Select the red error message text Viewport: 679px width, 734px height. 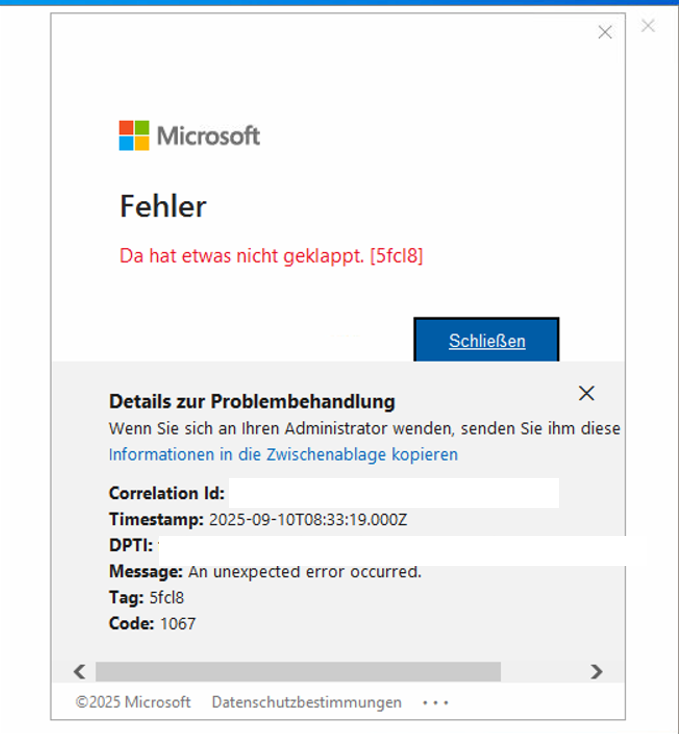(x=271, y=256)
